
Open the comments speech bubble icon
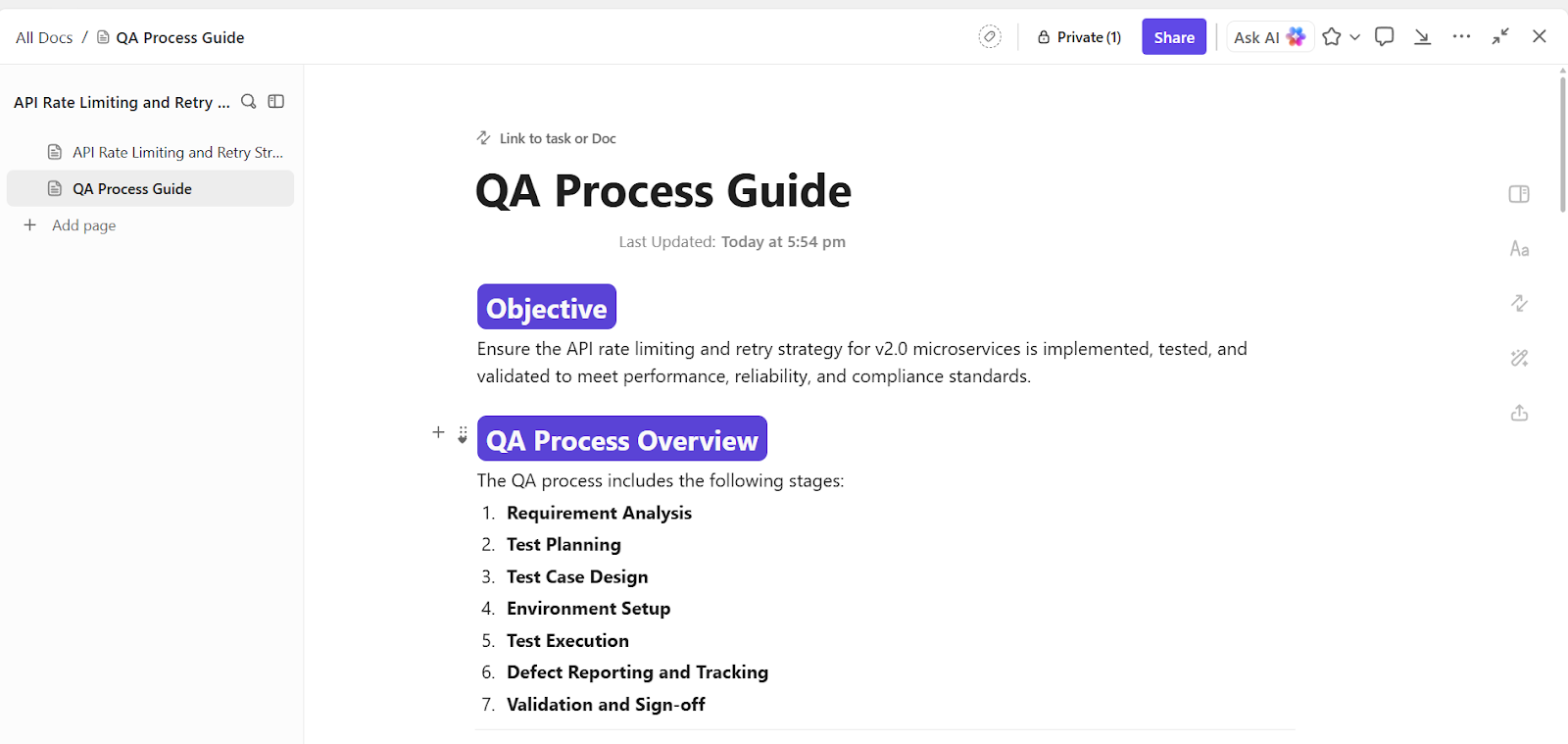point(1384,37)
